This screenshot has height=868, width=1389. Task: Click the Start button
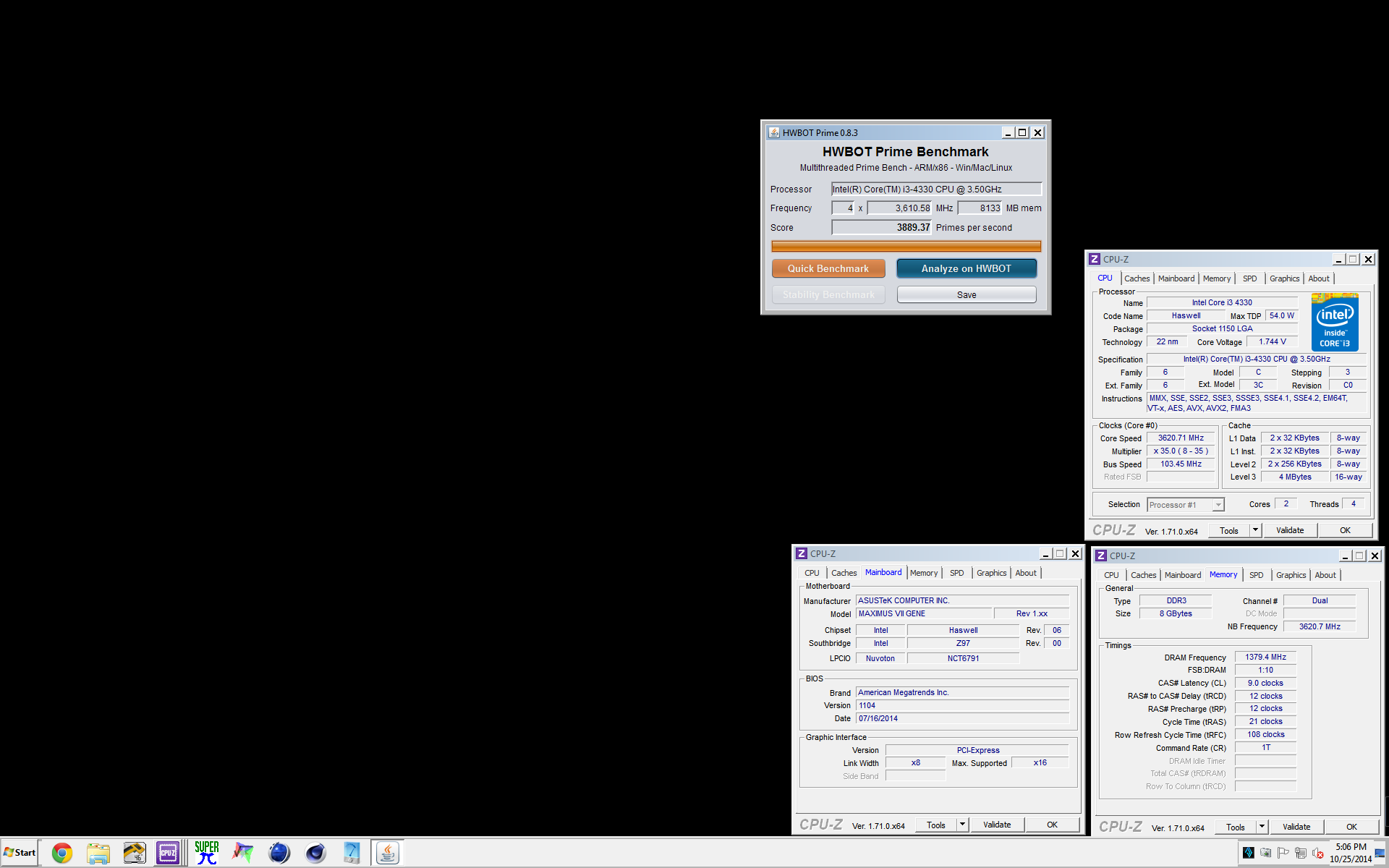pos(20,853)
